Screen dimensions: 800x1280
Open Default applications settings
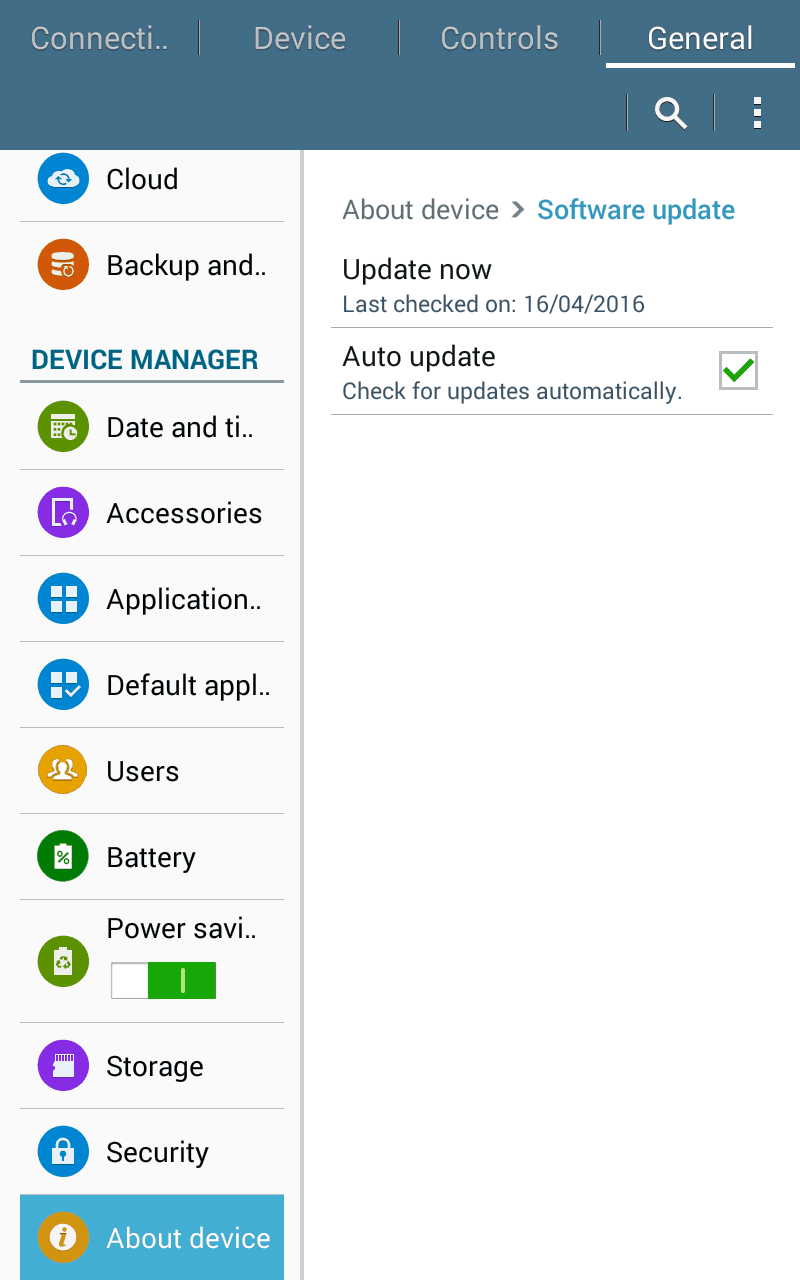coord(187,685)
